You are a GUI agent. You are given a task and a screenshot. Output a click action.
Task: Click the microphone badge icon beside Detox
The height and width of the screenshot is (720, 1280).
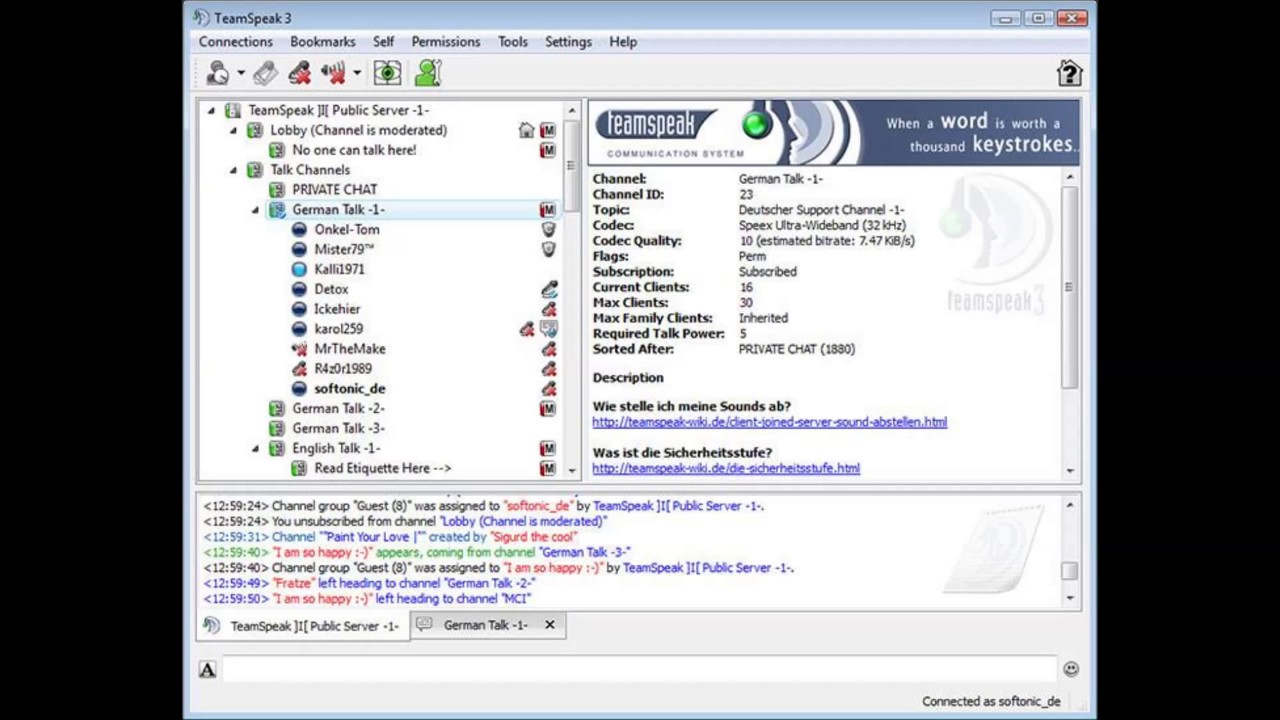pos(548,289)
